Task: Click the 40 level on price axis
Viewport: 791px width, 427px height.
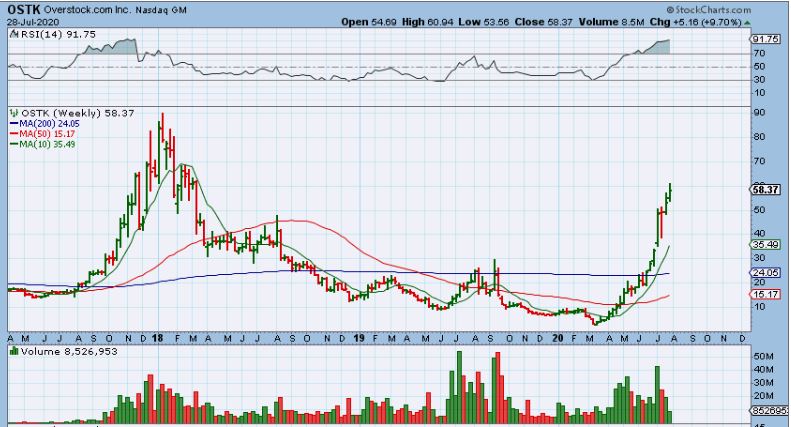Action: 759,234
